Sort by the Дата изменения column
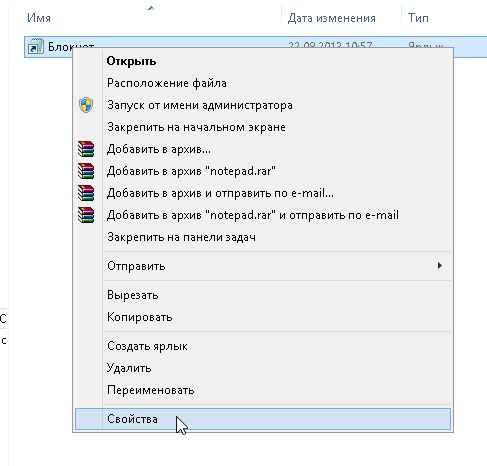Viewport: 487px width, 466px height. tap(332, 18)
